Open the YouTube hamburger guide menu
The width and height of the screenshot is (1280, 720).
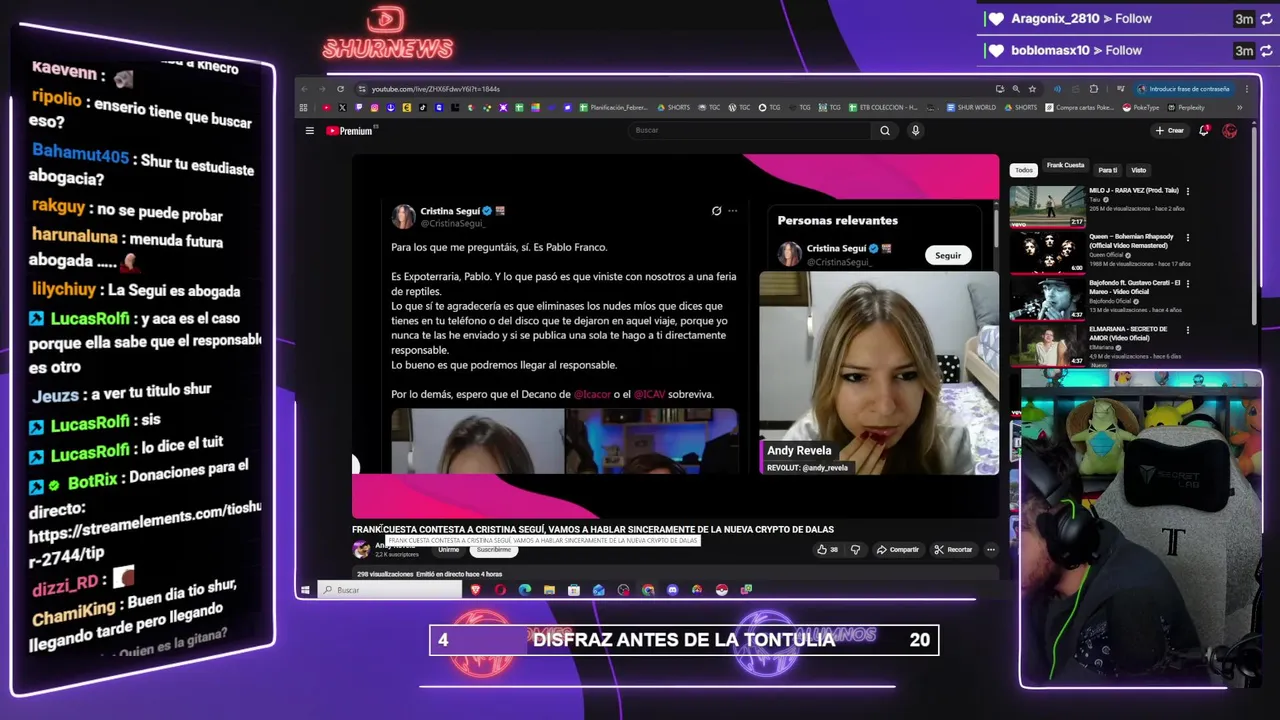310,131
